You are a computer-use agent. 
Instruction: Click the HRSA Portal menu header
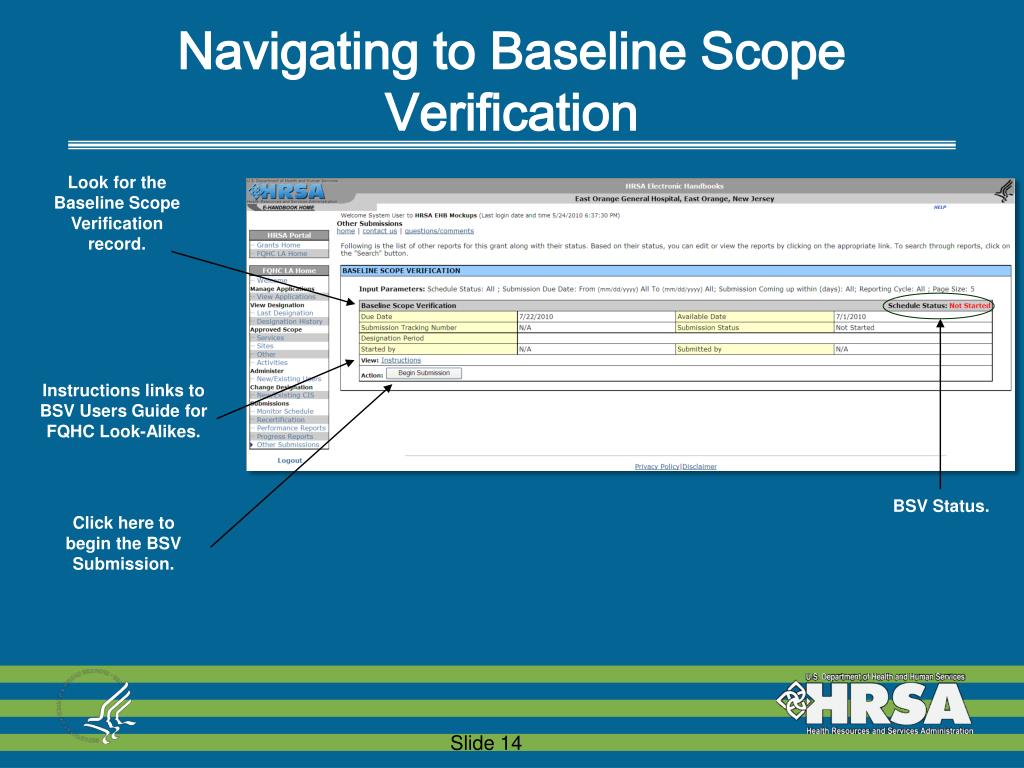click(289, 235)
